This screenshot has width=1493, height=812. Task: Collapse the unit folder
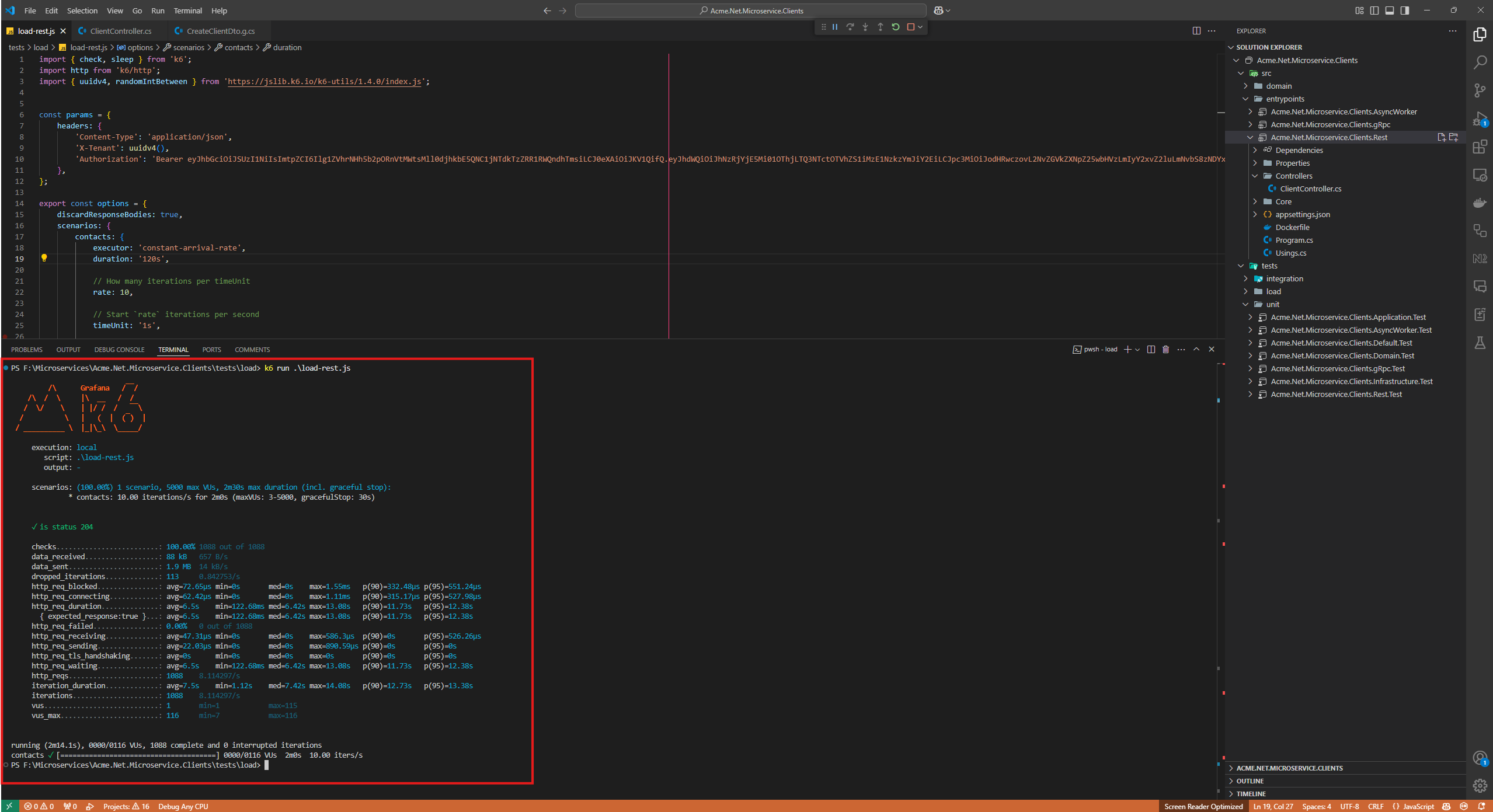coord(1245,304)
